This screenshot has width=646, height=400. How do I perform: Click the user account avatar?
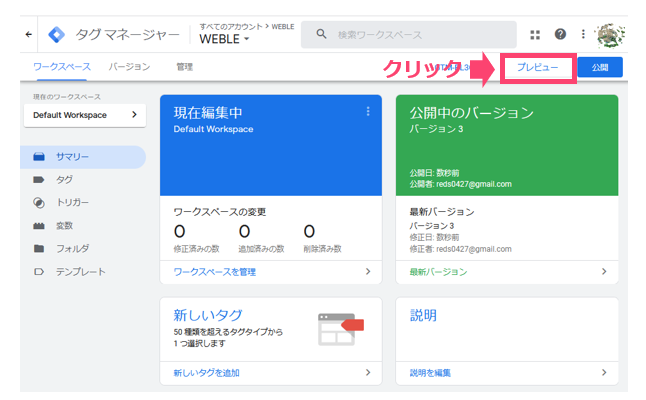(x=611, y=35)
